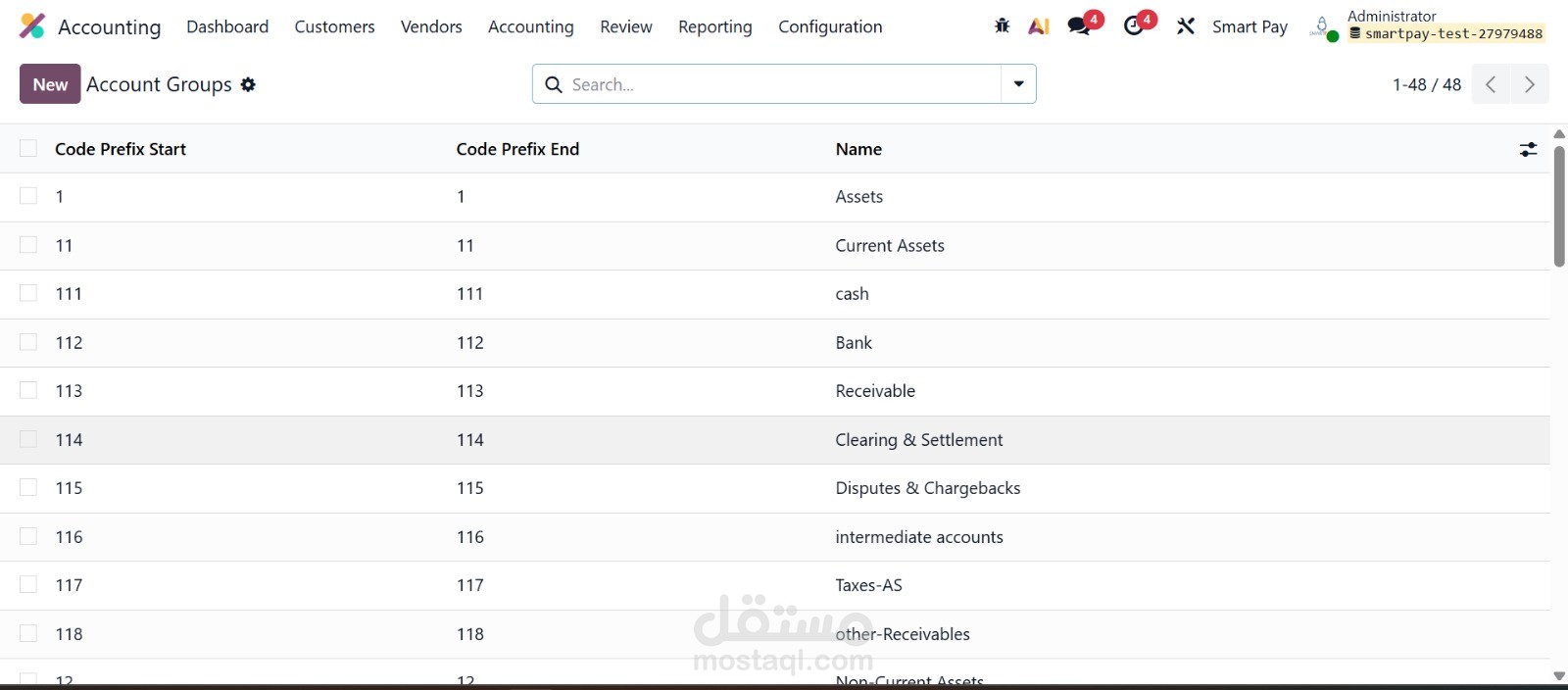Image resolution: width=1568 pixels, height=690 pixels.
Task: Go to next page arrow
Action: pyautogui.click(x=1530, y=84)
